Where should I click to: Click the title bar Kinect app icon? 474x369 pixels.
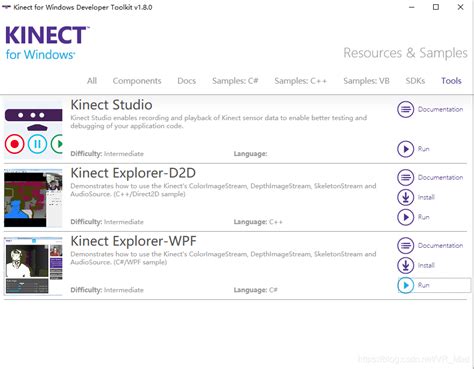(x=6, y=7)
